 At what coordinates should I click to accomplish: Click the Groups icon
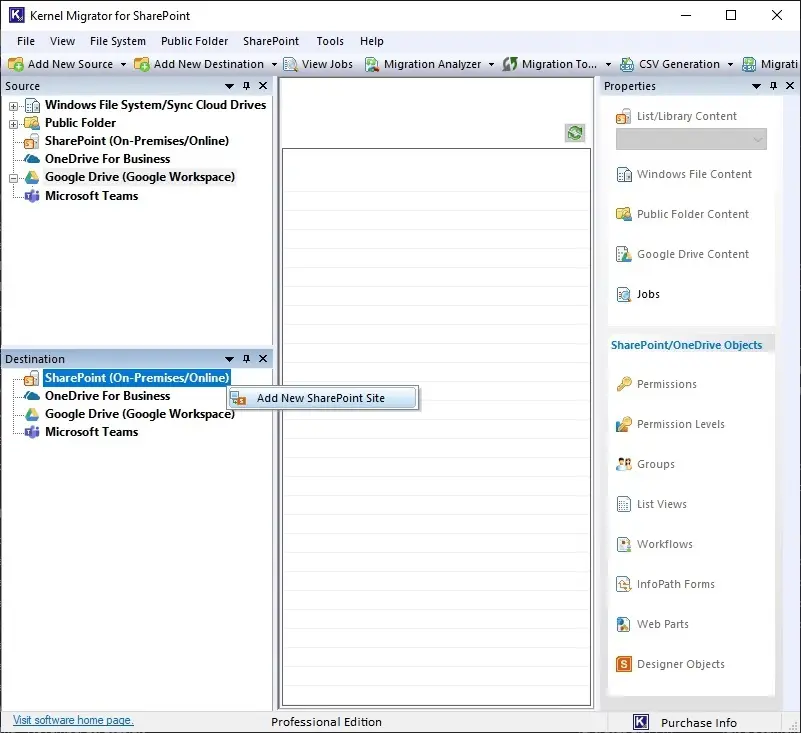624,464
